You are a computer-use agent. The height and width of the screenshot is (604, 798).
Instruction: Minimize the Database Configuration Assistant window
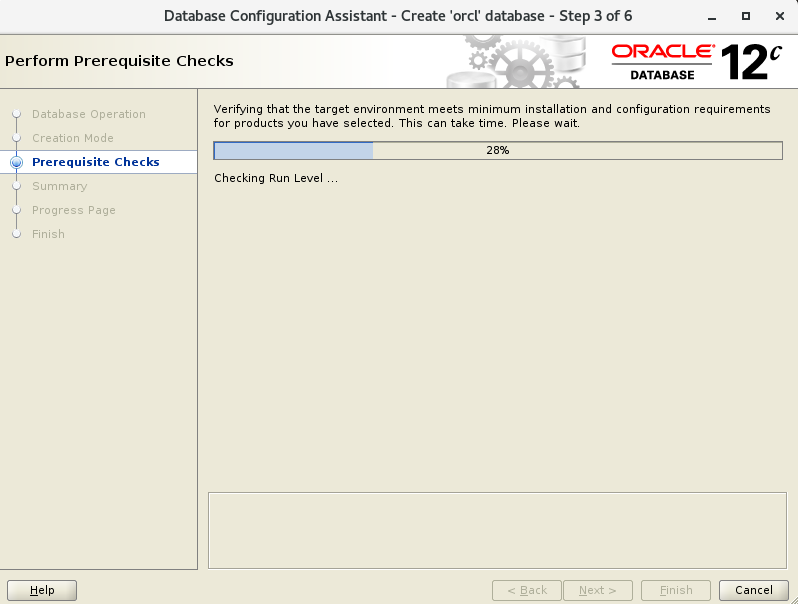point(712,17)
